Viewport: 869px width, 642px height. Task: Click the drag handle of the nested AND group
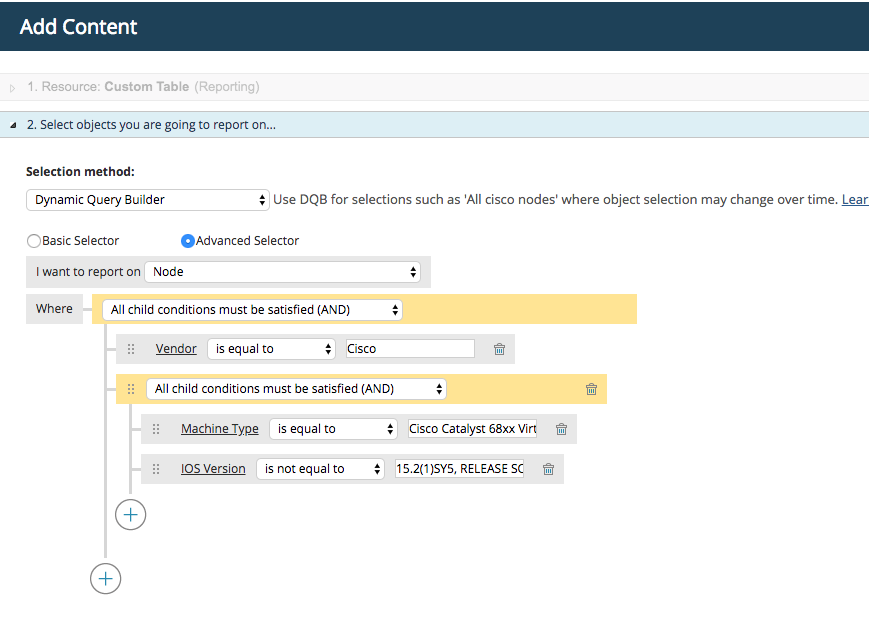click(x=131, y=389)
